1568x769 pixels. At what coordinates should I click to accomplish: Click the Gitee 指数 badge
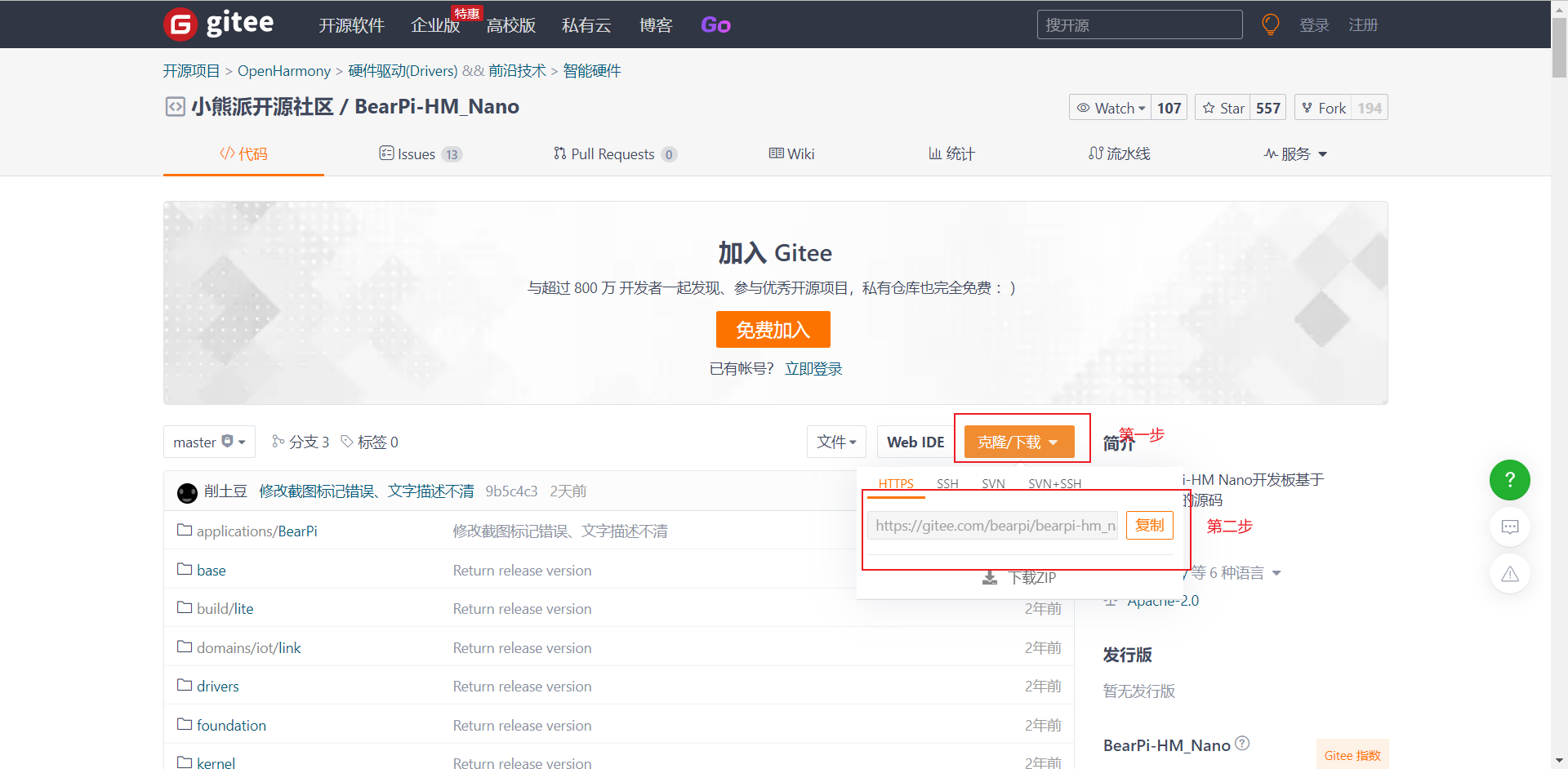pos(1352,755)
